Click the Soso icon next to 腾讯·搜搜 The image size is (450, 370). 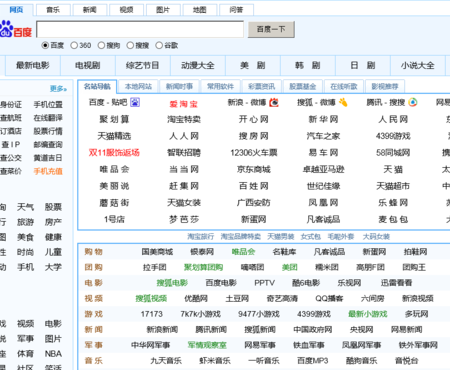[x=413, y=102]
